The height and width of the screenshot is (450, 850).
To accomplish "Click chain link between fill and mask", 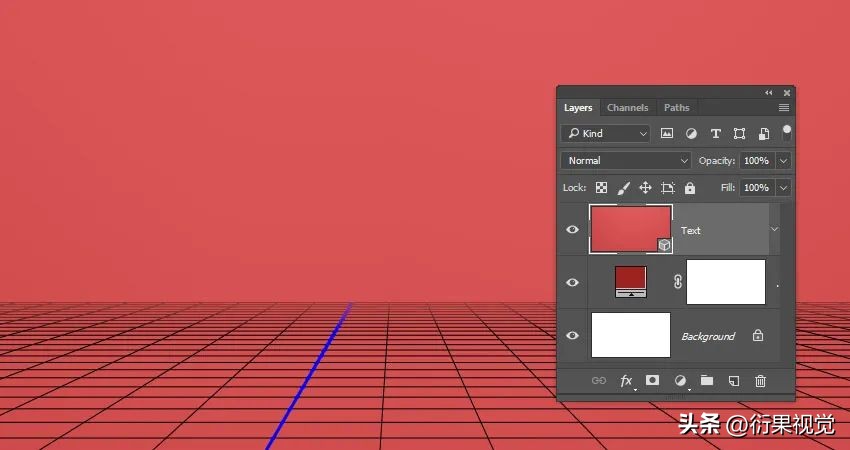I will 678,282.
